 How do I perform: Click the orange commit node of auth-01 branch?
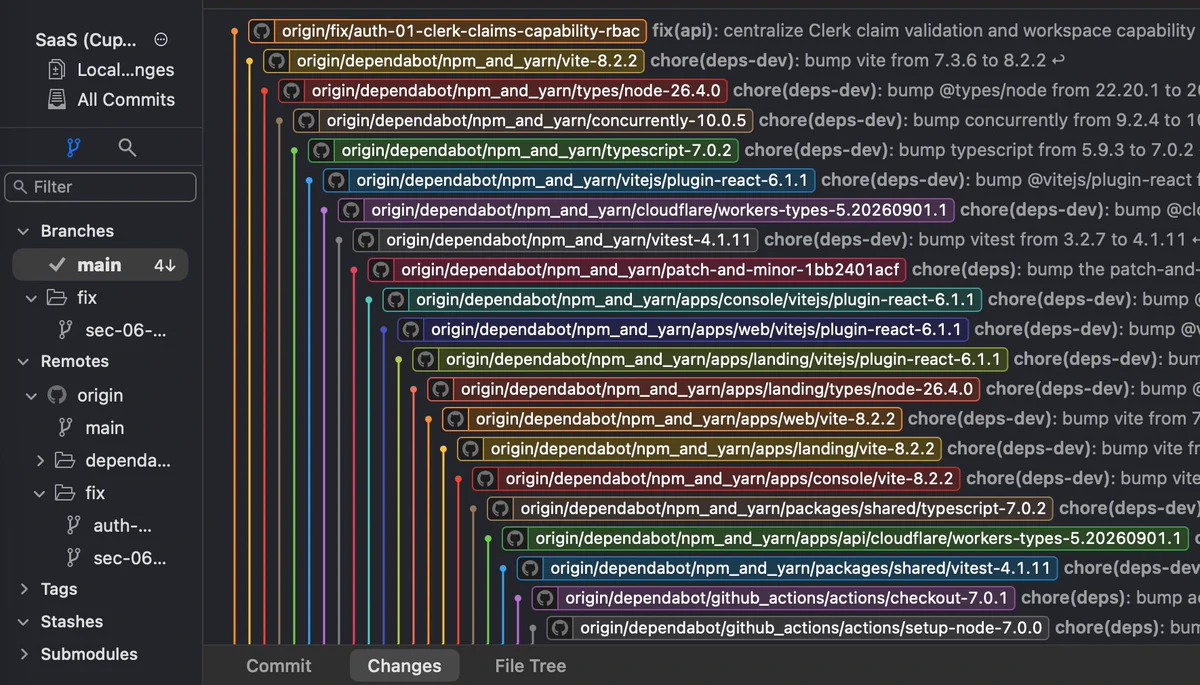tap(234, 31)
